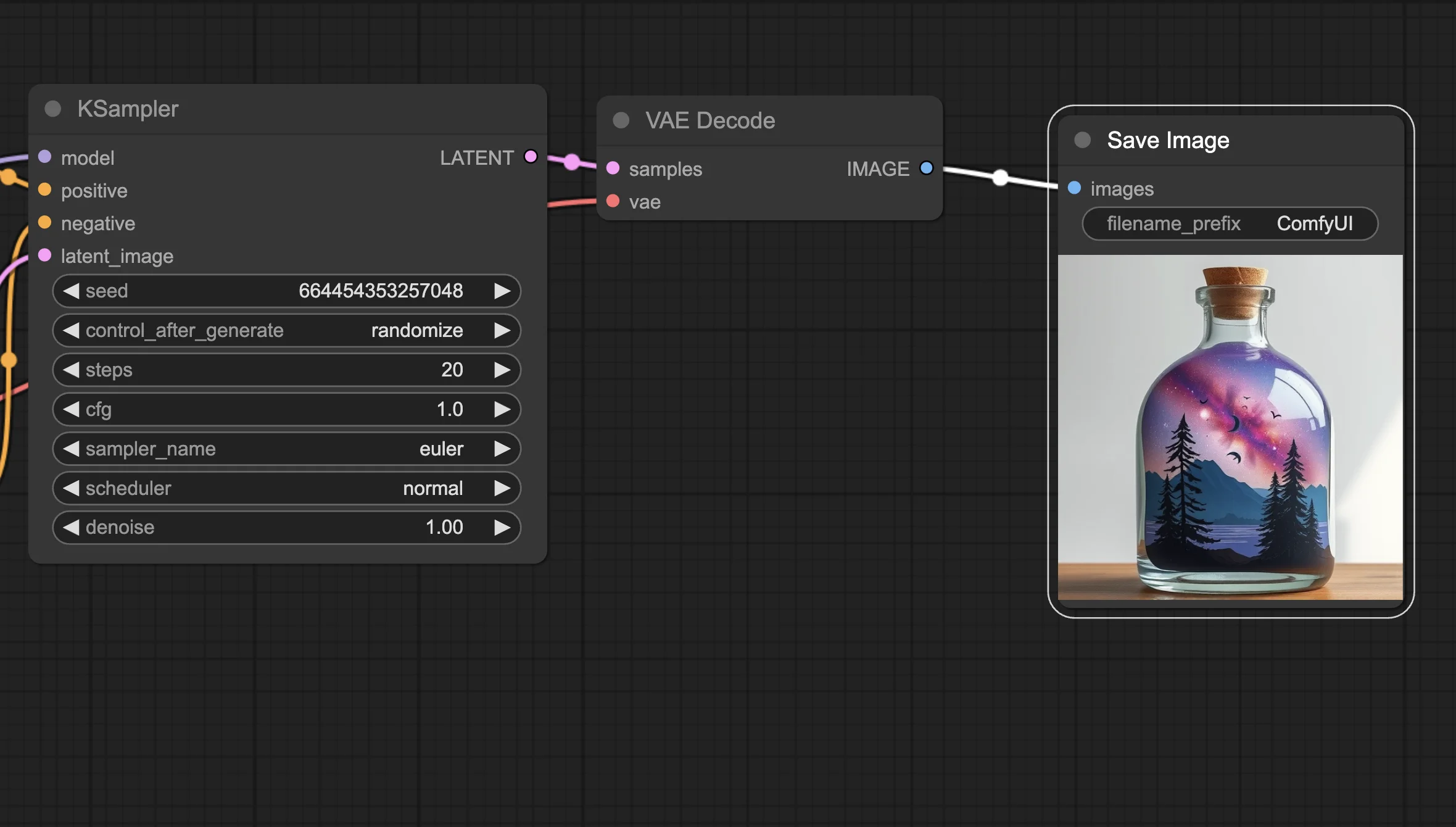The height and width of the screenshot is (827, 1456).
Task: Click the generated bottle image preview
Action: (x=1230, y=427)
